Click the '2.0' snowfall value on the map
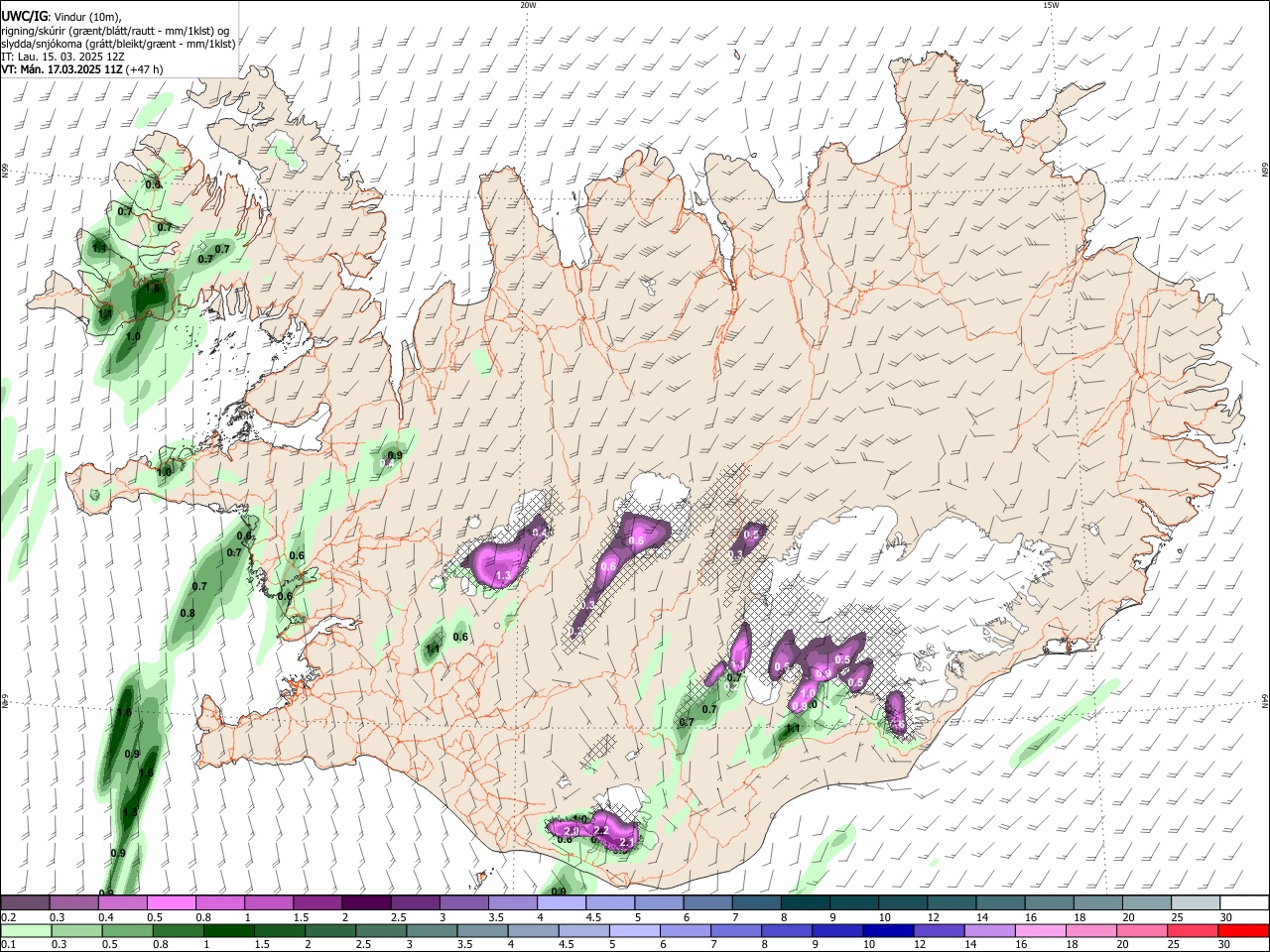 [x=571, y=830]
